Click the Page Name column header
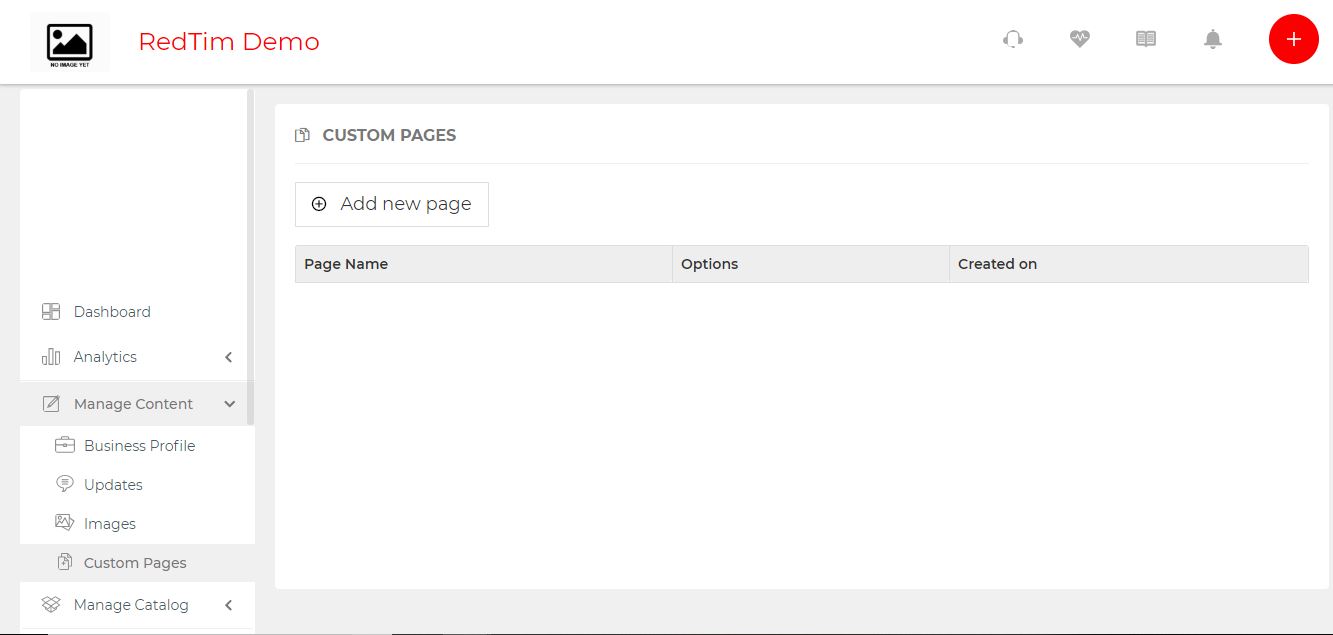1333x635 pixels. pyautogui.click(x=484, y=264)
